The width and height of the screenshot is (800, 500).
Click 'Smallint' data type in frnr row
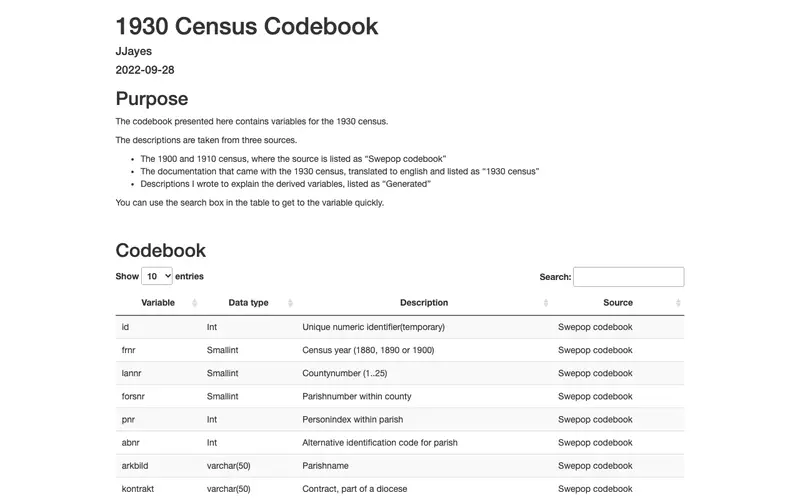[x=222, y=350]
